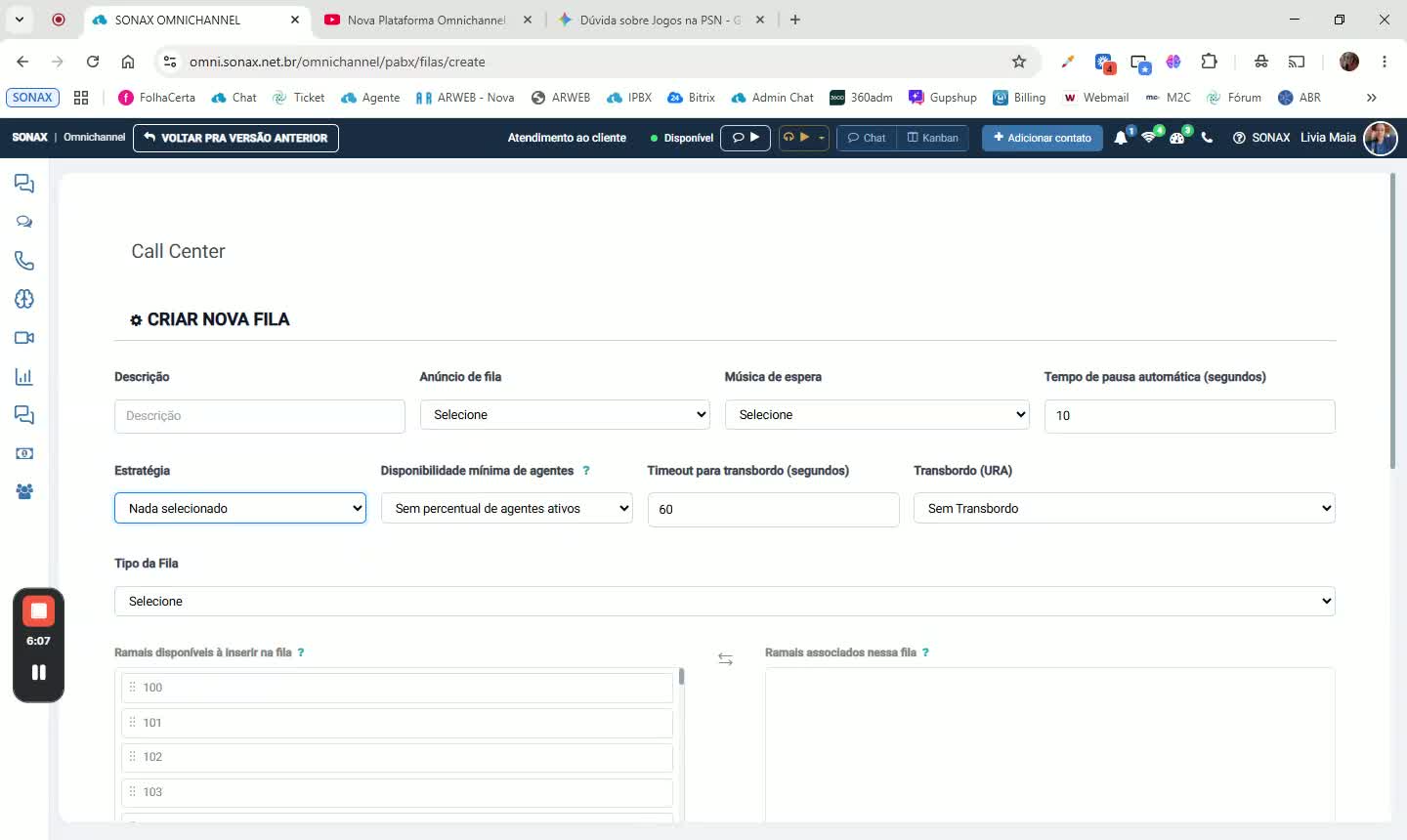Click the swap arrows between ramais lists
The width and height of the screenshot is (1407, 840).
pyautogui.click(x=725, y=659)
